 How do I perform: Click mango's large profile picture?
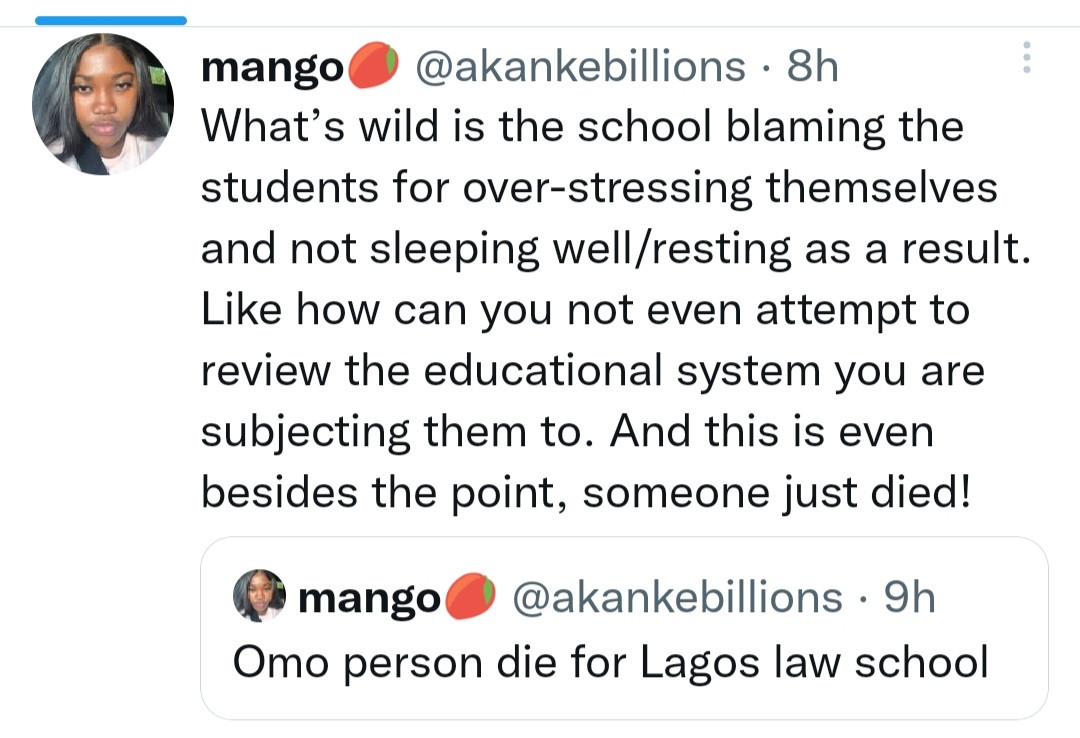click(103, 104)
